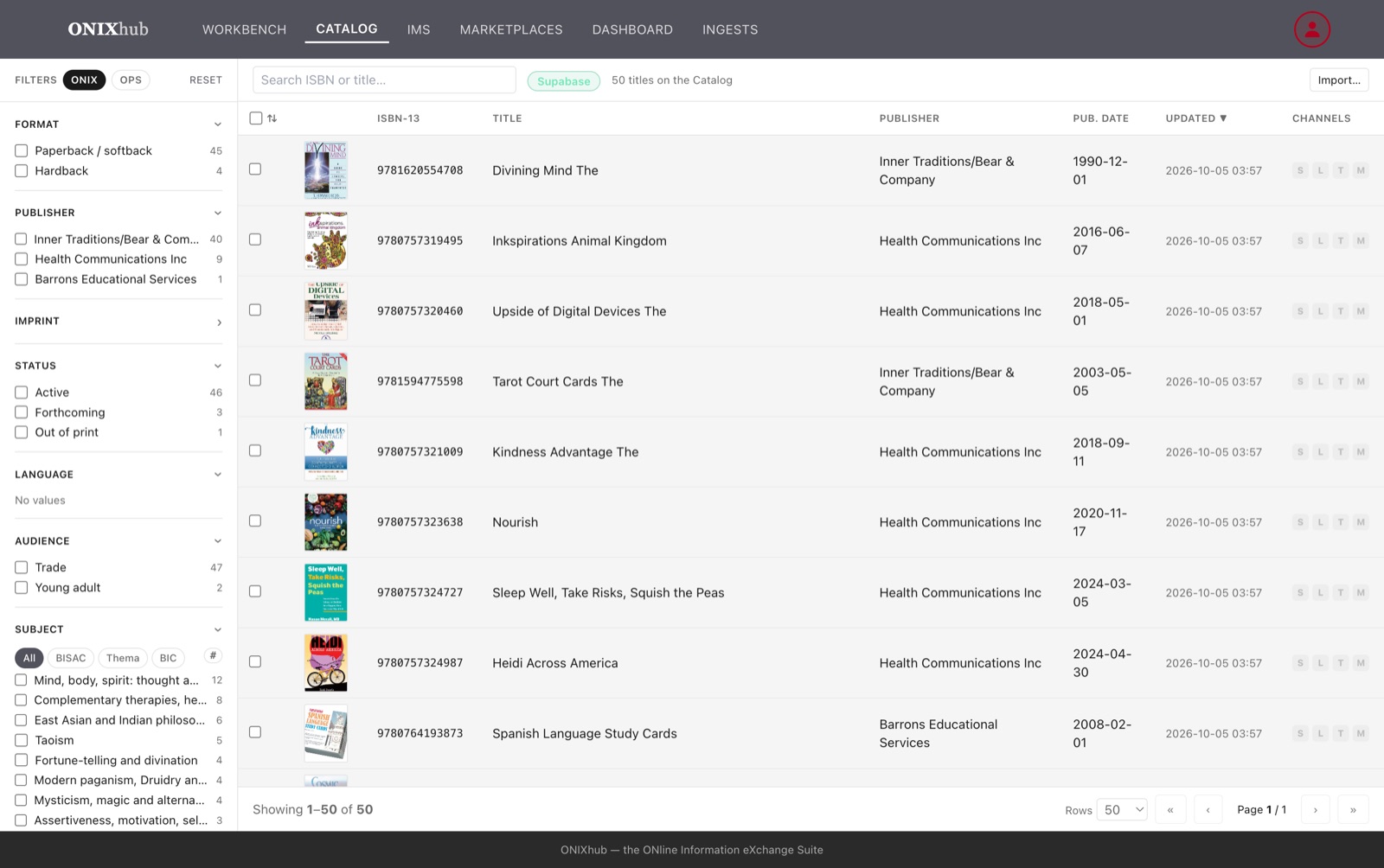Click M channel badge for Sleep Well, Take Risks
Image resolution: width=1384 pixels, height=868 pixels.
pyautogui.click(x=1361, y=593)
